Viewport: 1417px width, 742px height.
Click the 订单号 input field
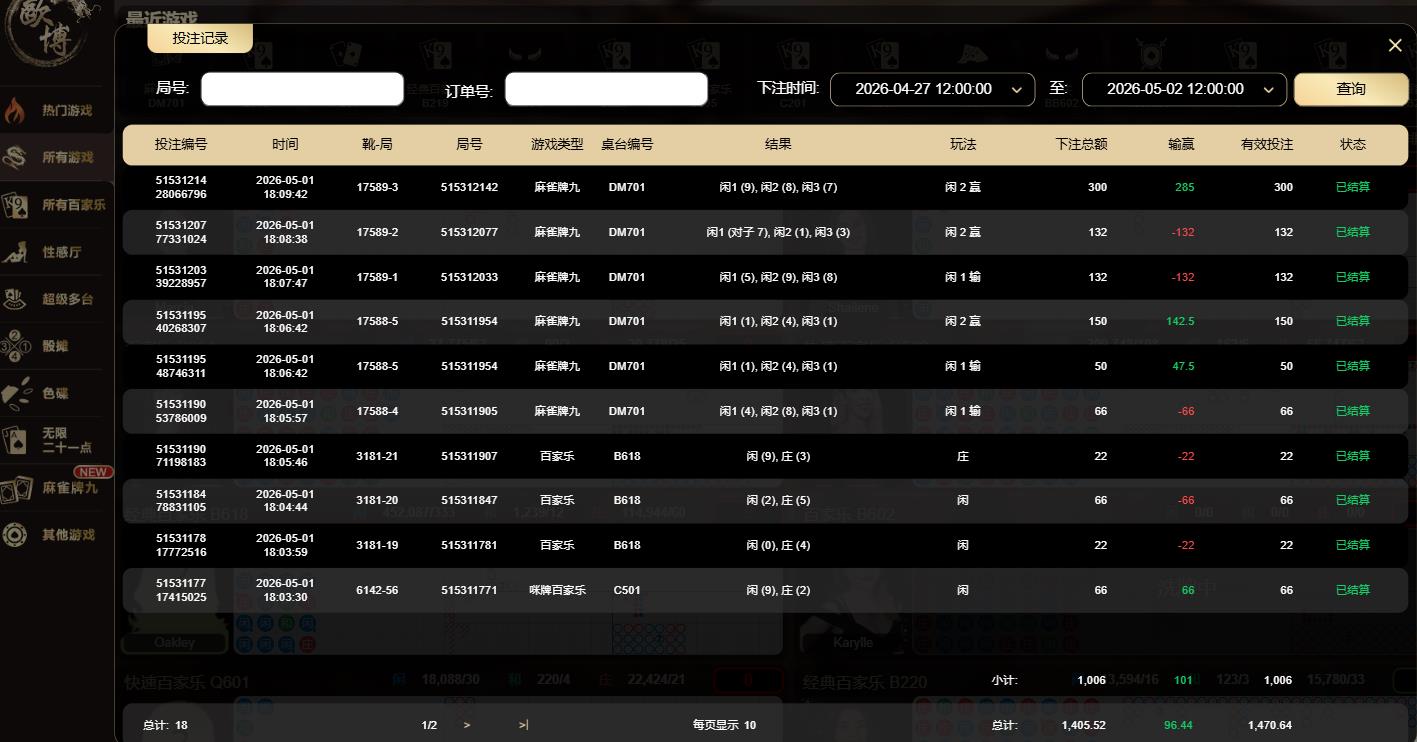[606, 89]
